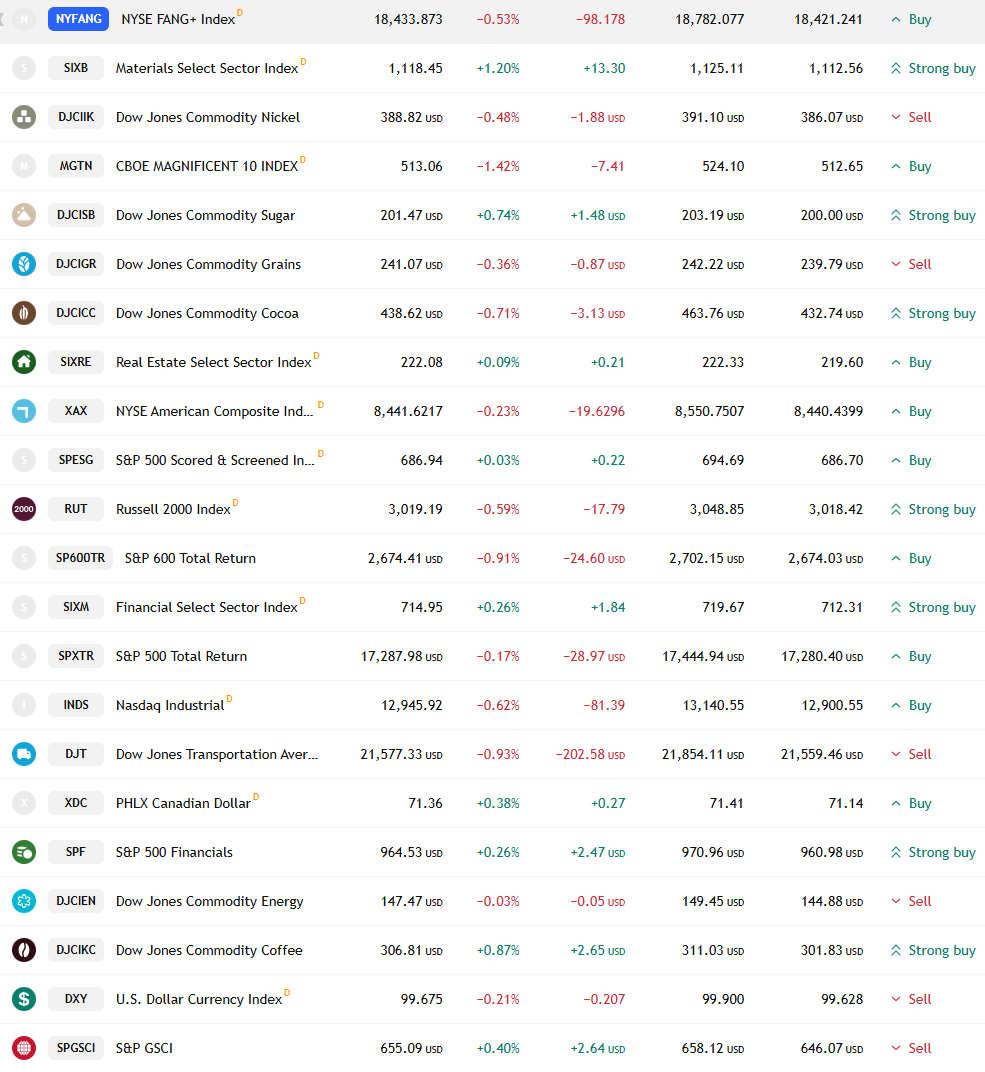Click the Dow Jones Transportation truck icon
This screenshot has width=985, height=1072.
pyautogui.click(x=24, y=754)
